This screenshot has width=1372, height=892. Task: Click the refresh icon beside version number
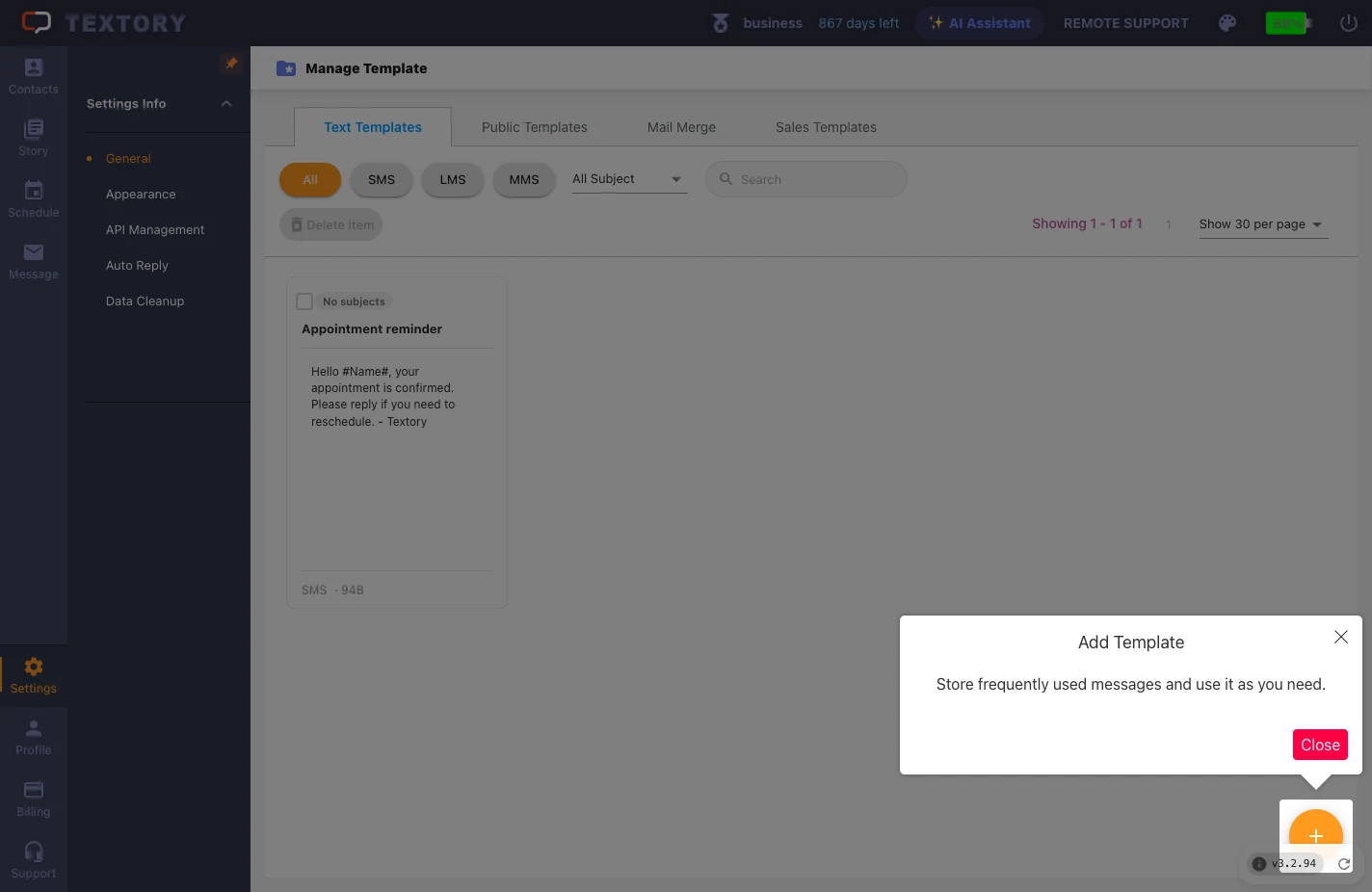[1344, 864]
